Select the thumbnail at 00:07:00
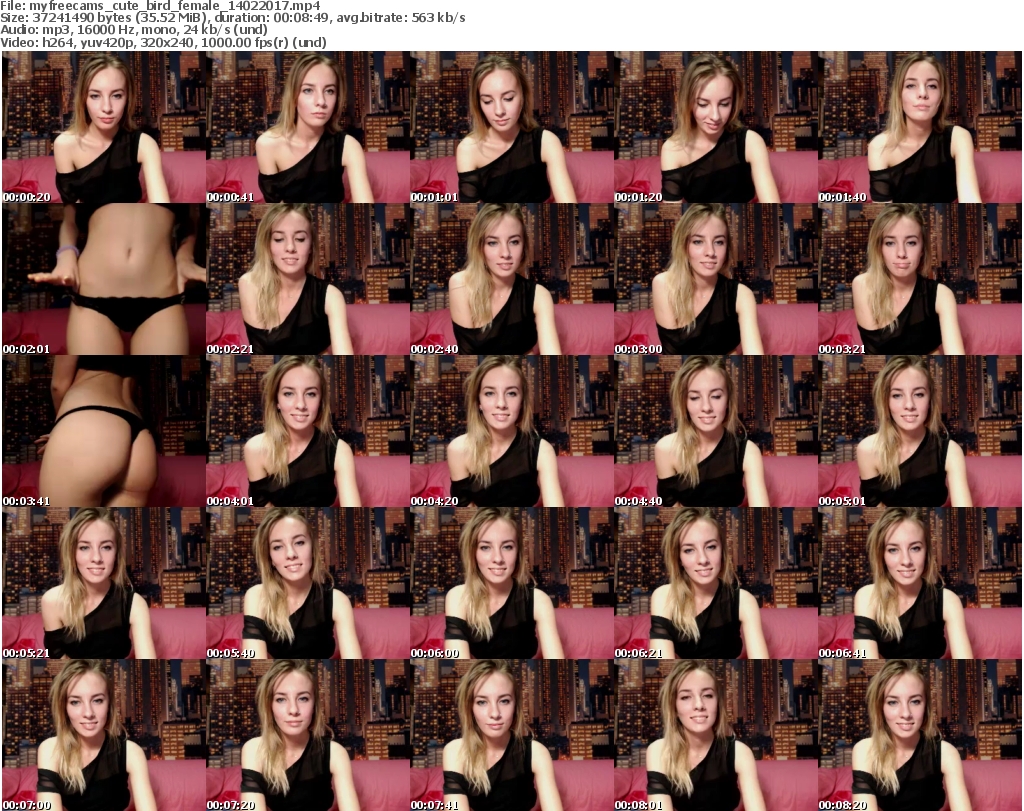The image size is (1024, 811). pos(104,735)
